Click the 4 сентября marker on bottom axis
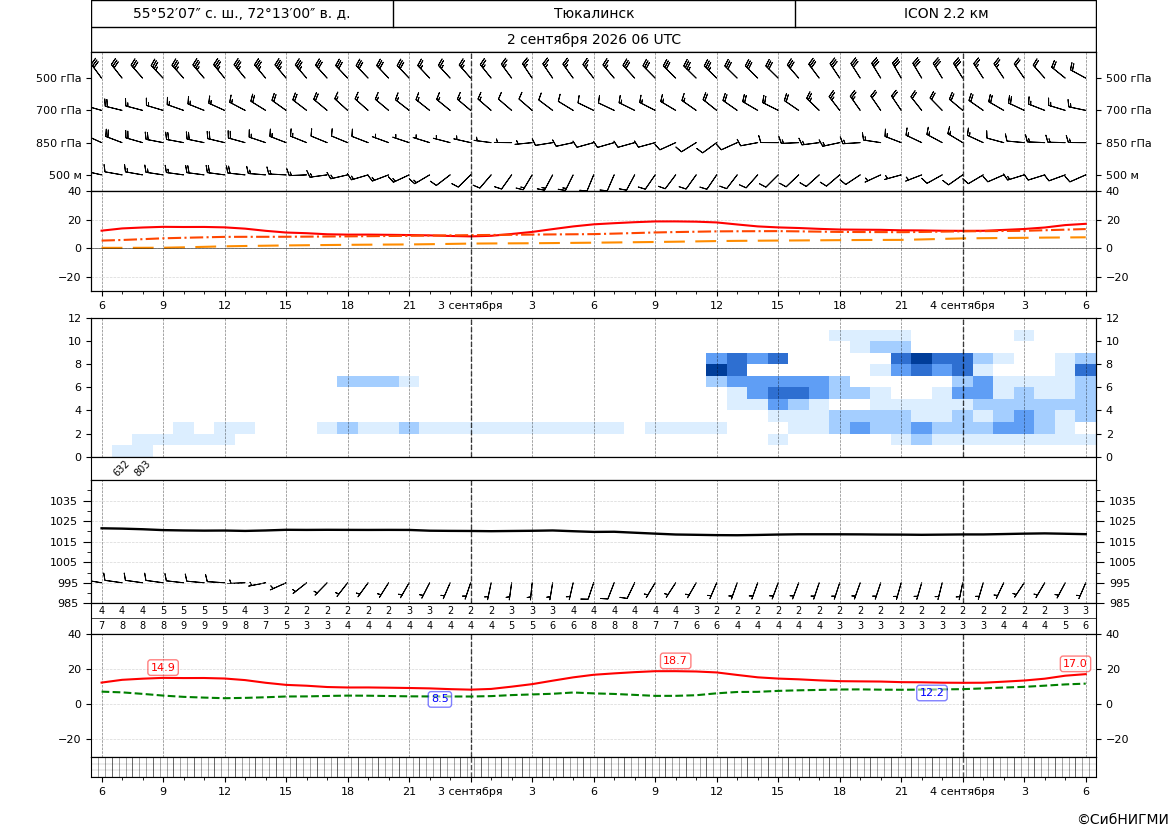1169x827 pixels. coord(962,791)
